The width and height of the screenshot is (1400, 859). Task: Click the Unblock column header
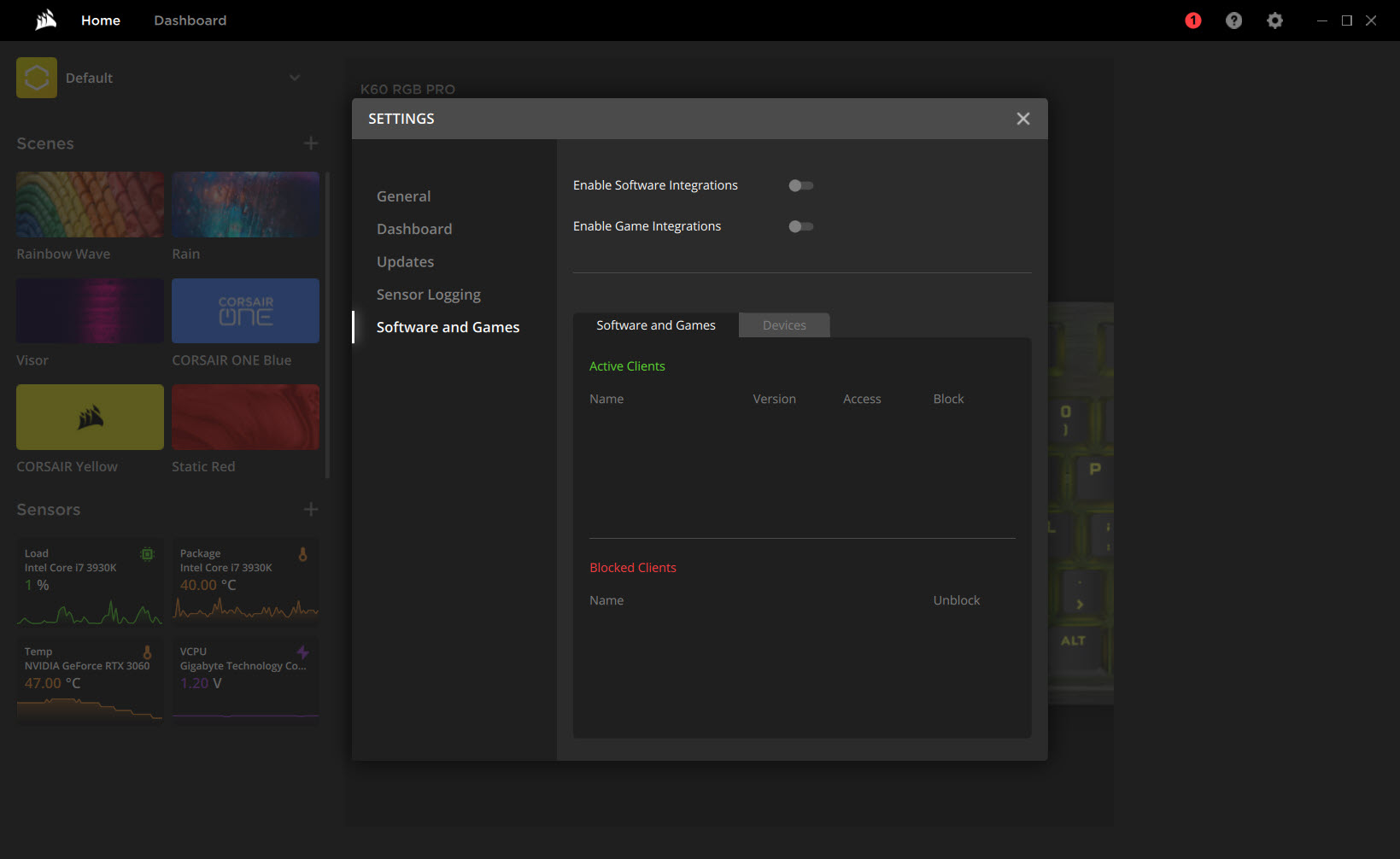[x=957, y=600]
